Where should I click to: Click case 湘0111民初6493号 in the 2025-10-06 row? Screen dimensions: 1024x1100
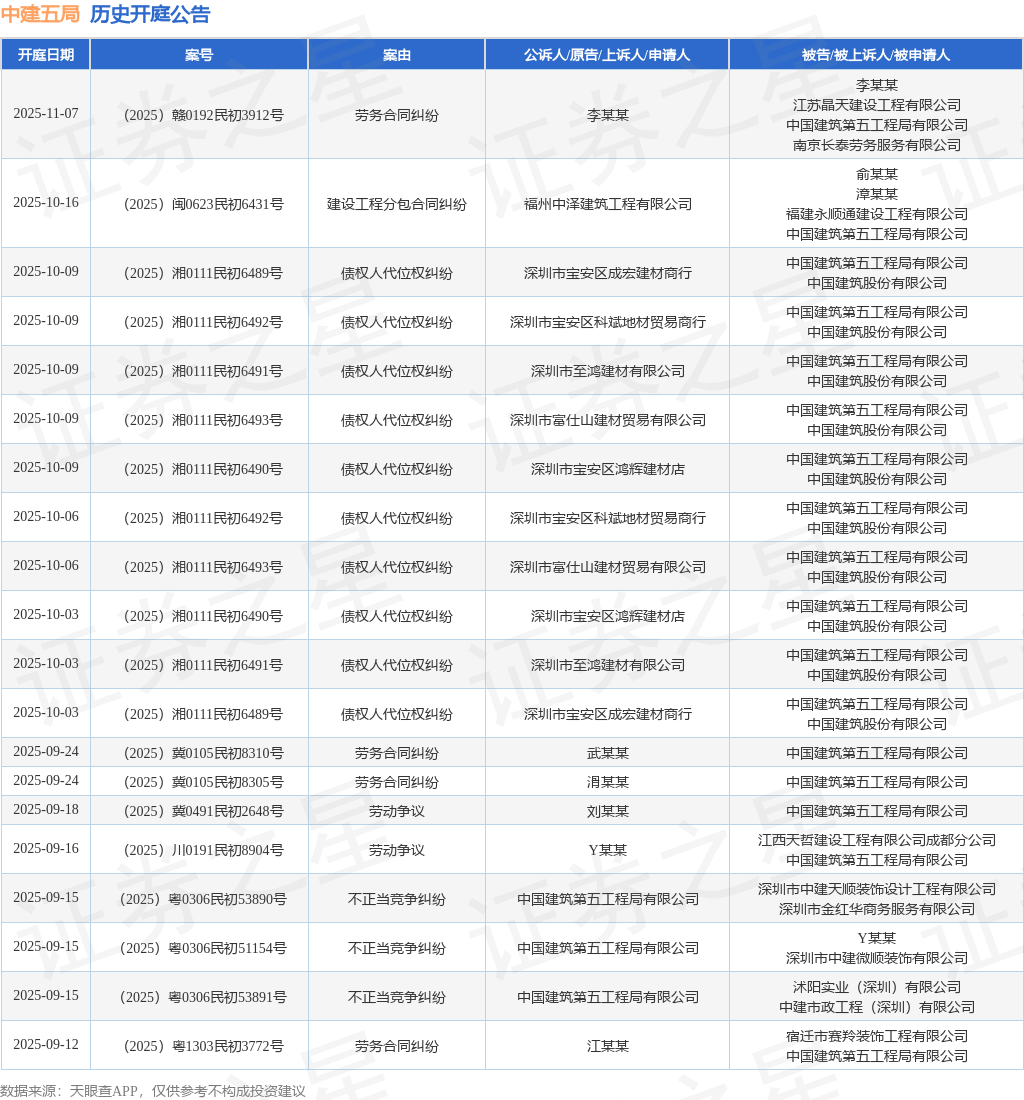(x=203, y=567)
